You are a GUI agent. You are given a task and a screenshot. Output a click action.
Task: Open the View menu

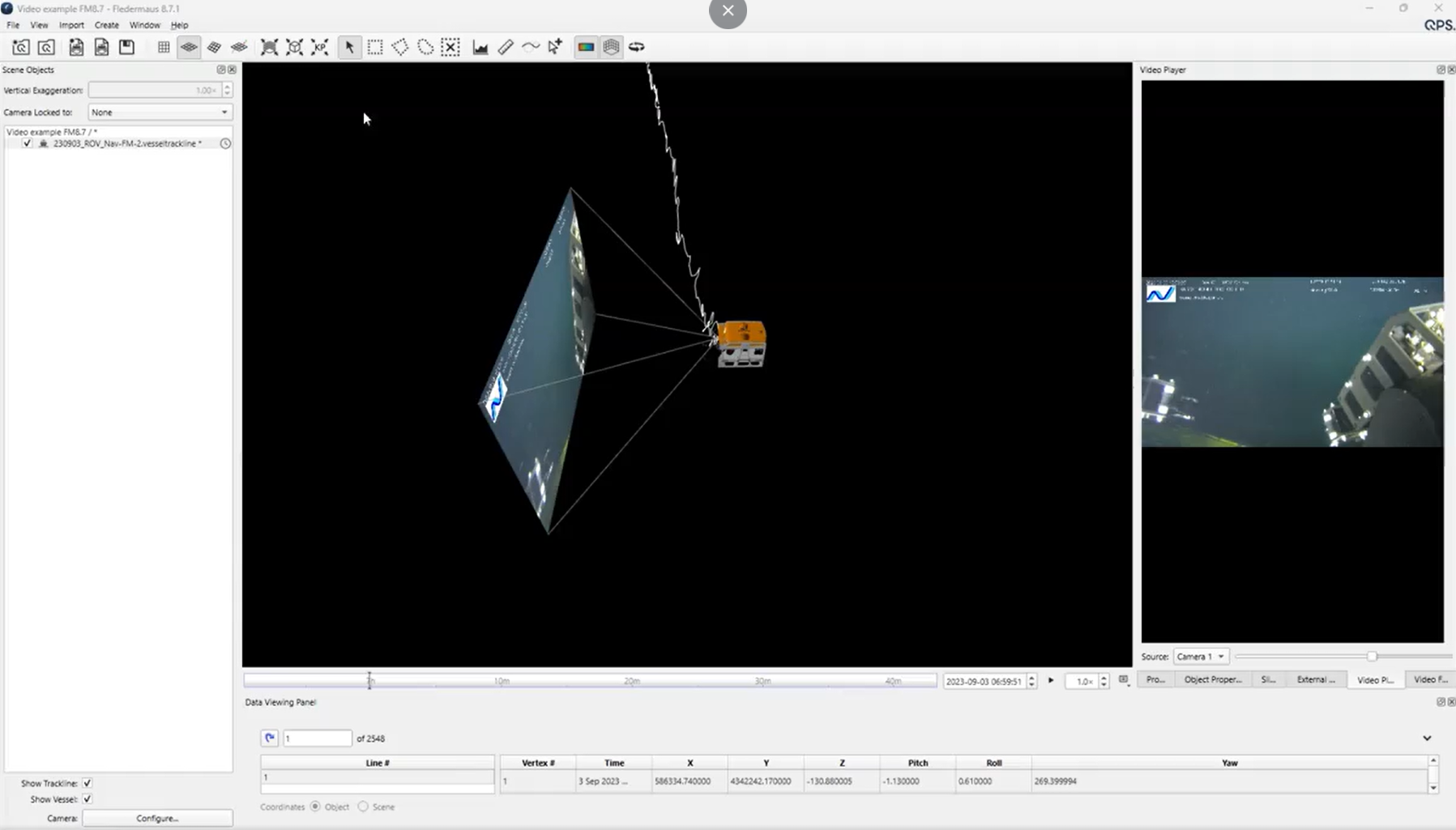(x=39, y=25)
